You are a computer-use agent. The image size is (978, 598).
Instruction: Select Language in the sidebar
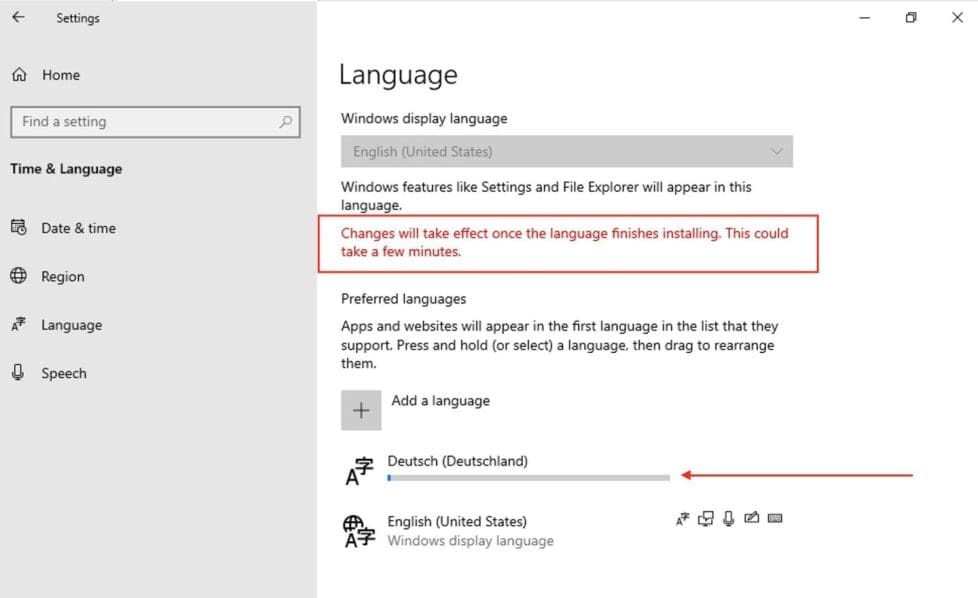coord(71,325)
